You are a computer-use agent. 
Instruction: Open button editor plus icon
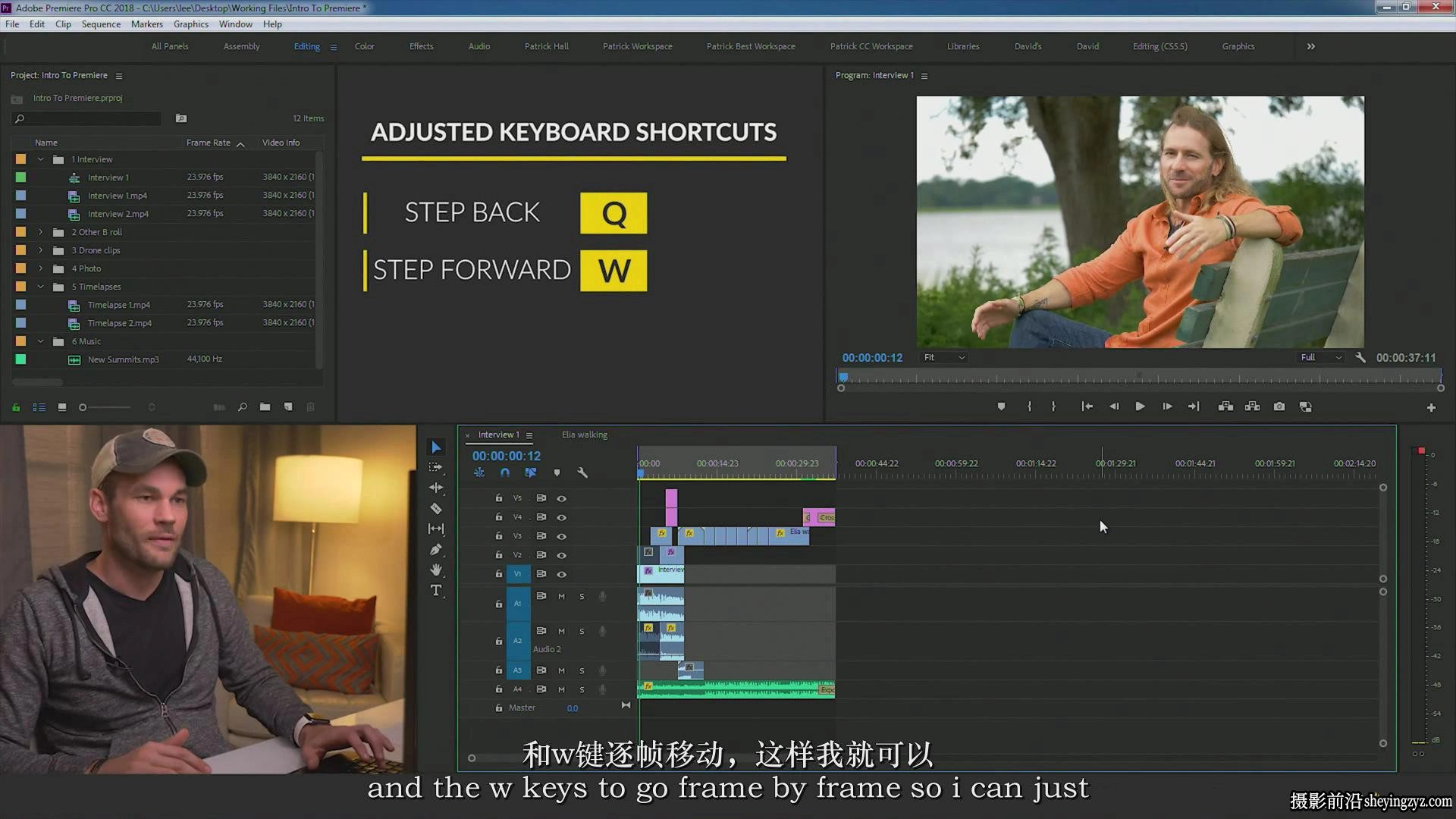click(x=1431, y=407)
